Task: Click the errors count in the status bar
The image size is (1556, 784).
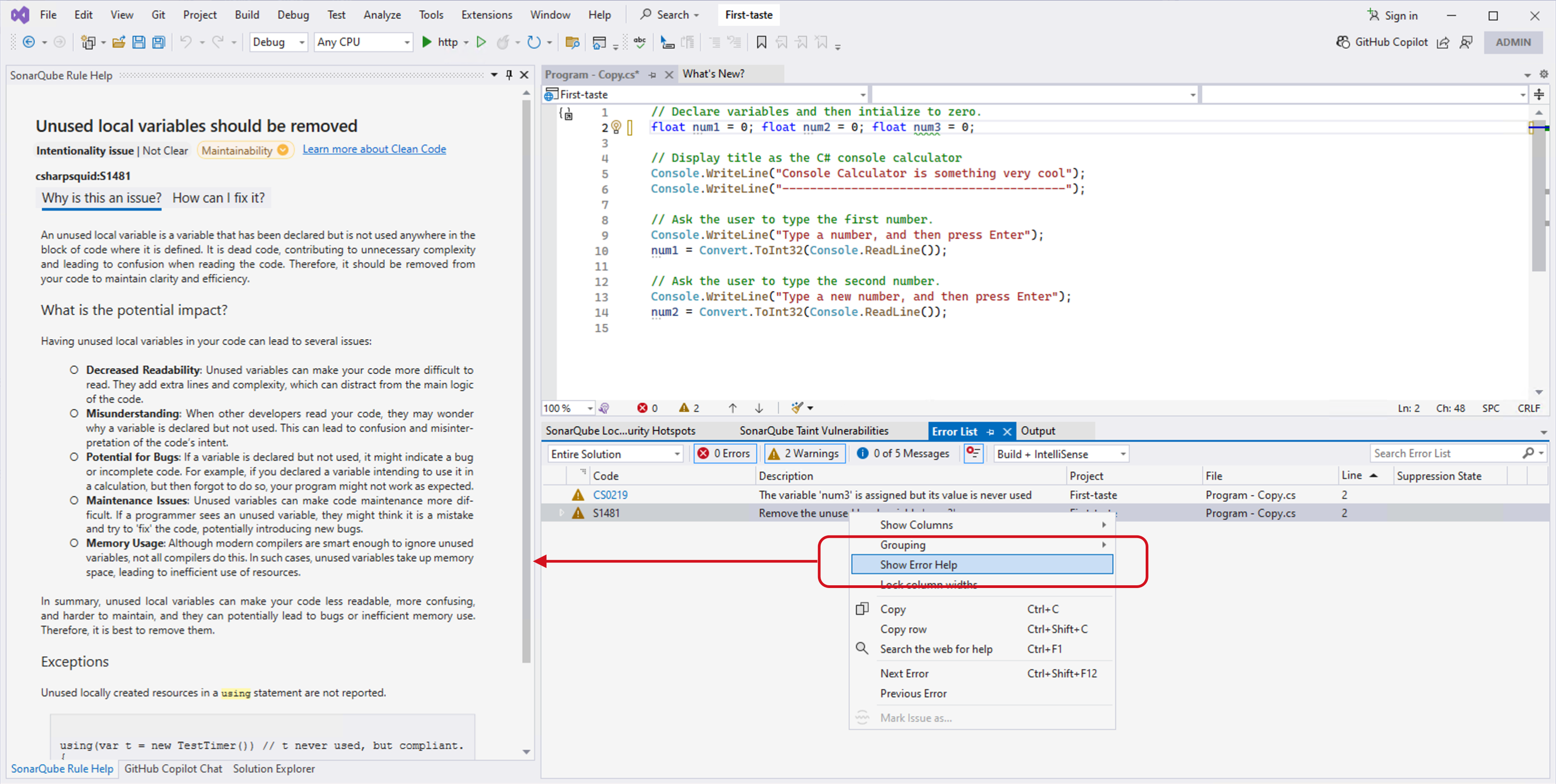Action: [x=647, y=408]
